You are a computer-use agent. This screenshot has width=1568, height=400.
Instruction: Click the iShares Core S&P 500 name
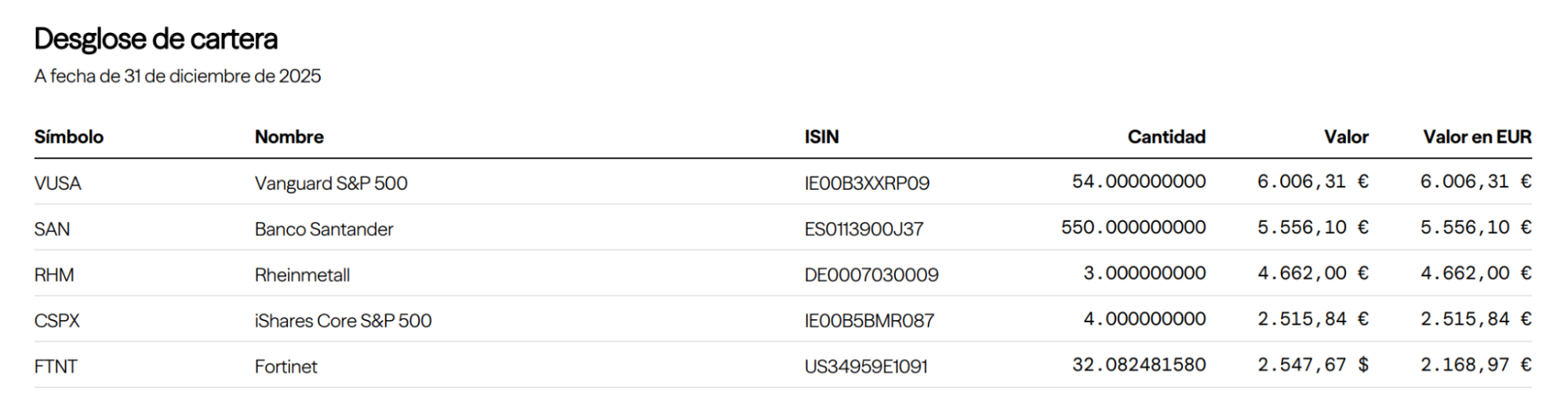click(x=343, y=321)
